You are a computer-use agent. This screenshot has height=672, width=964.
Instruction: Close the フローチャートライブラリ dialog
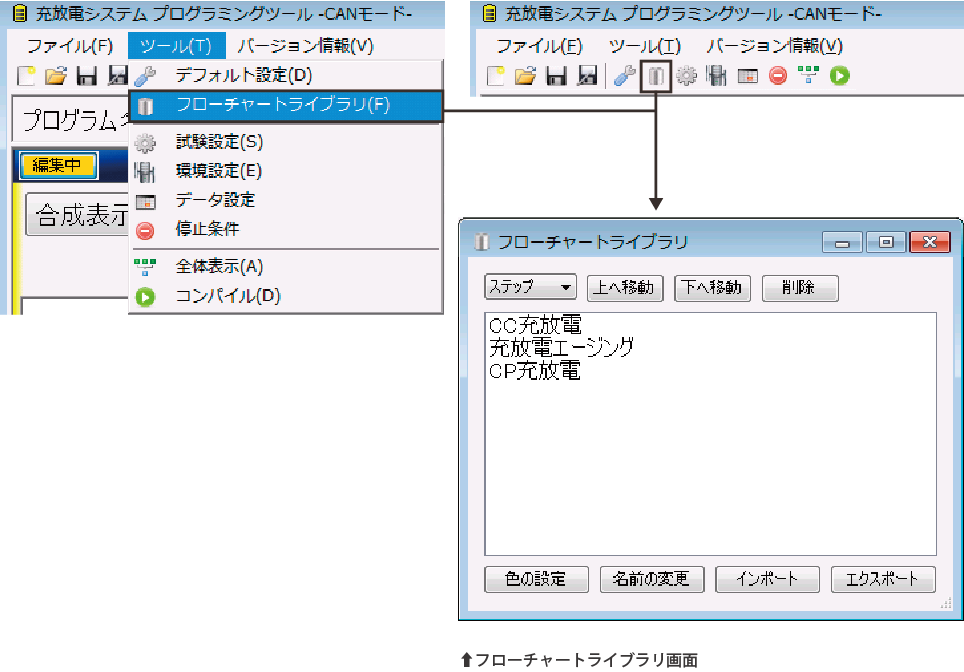click(x=930, y=242)
